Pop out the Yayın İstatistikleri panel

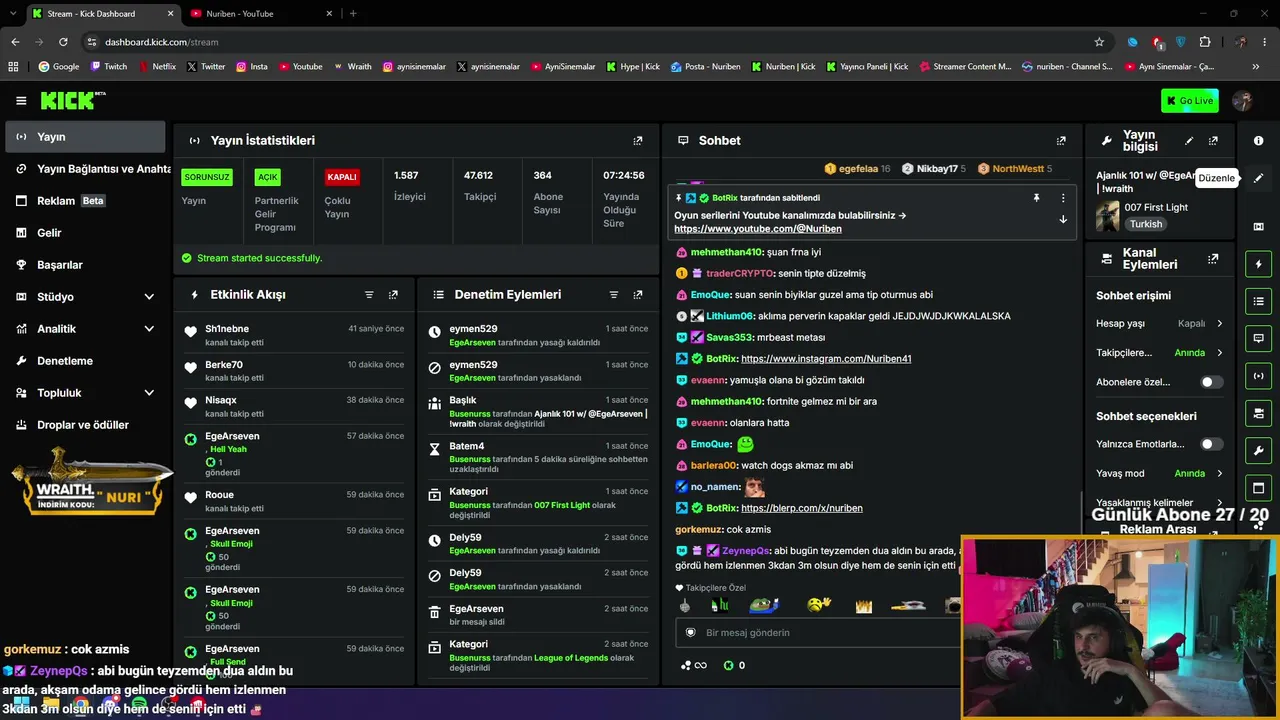(x=638, y=141)
